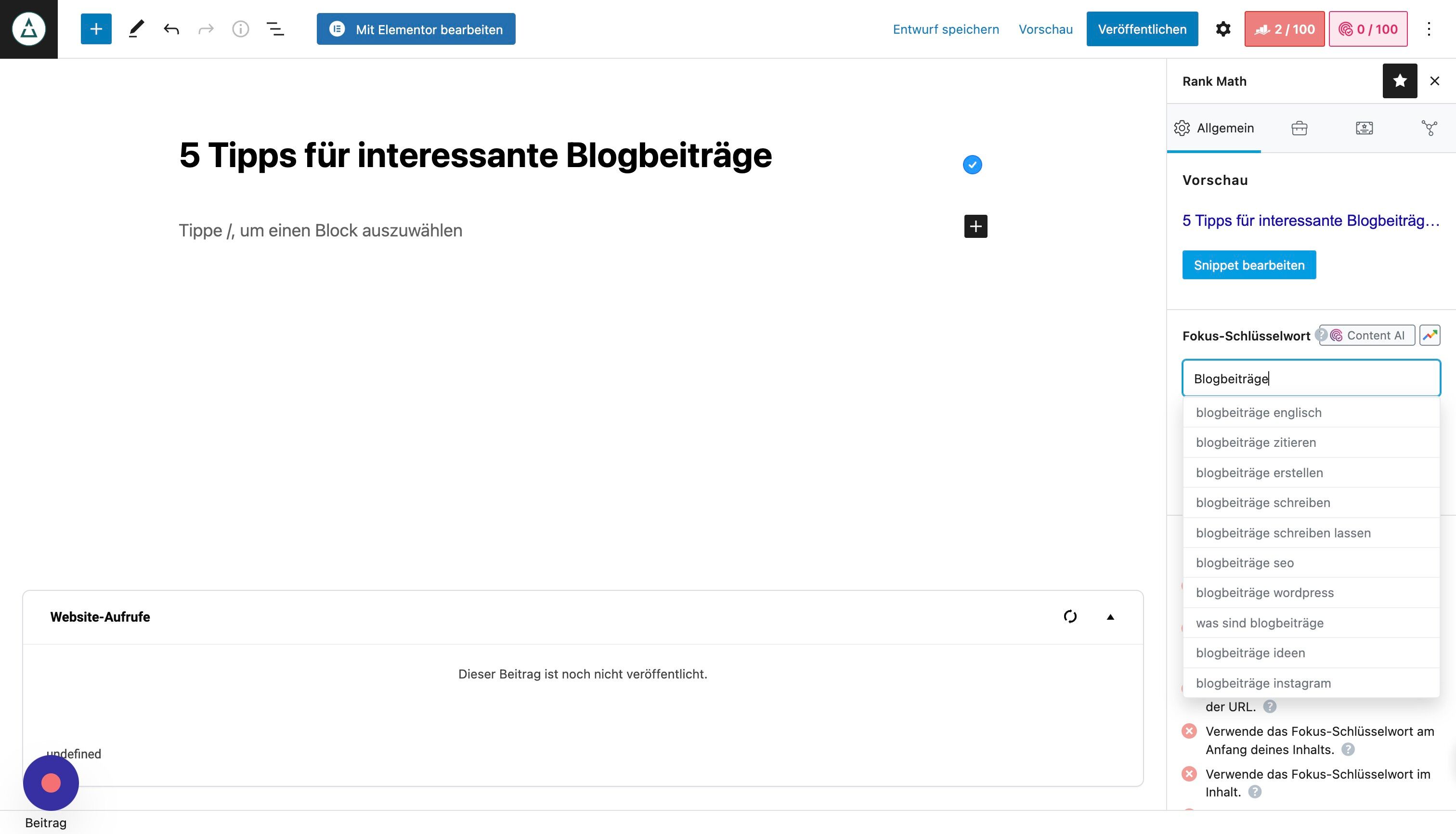Image resolution: width=1456 pixels, height=834 pixels.
Task: Close the Rank Math panel
Action: click(1434, 81)
